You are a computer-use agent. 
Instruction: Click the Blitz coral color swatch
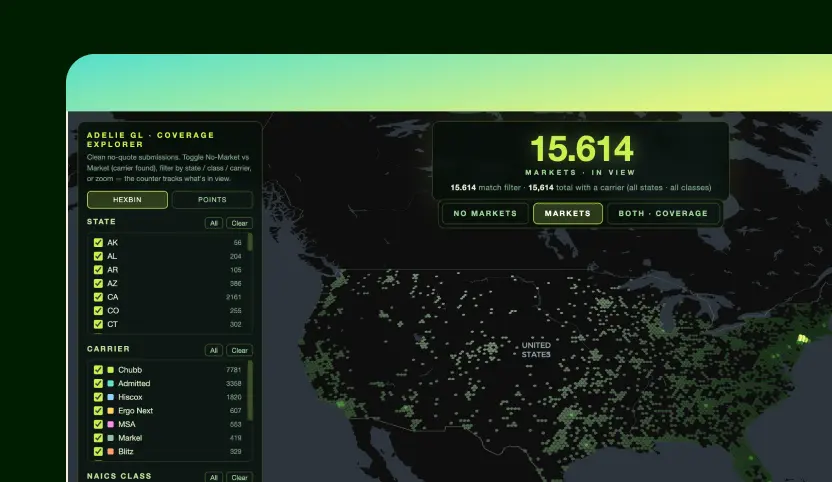[111, 452]
